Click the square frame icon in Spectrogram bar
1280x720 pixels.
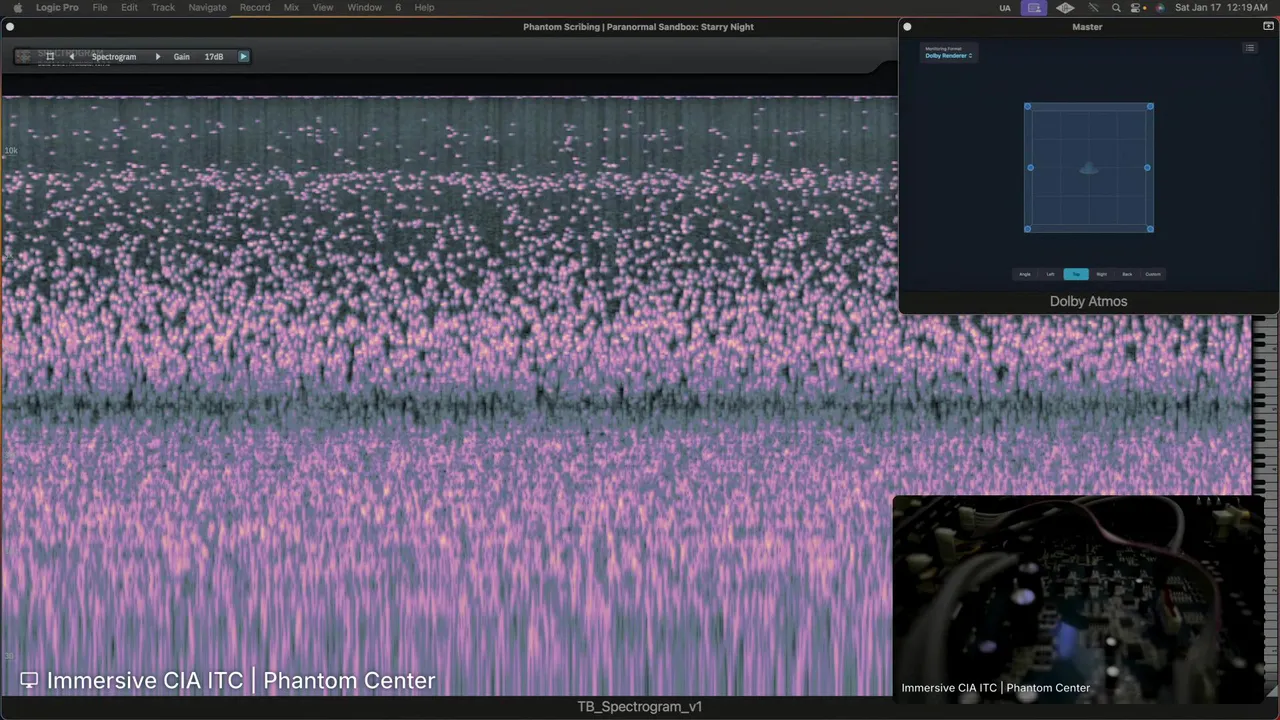point(49,57)
